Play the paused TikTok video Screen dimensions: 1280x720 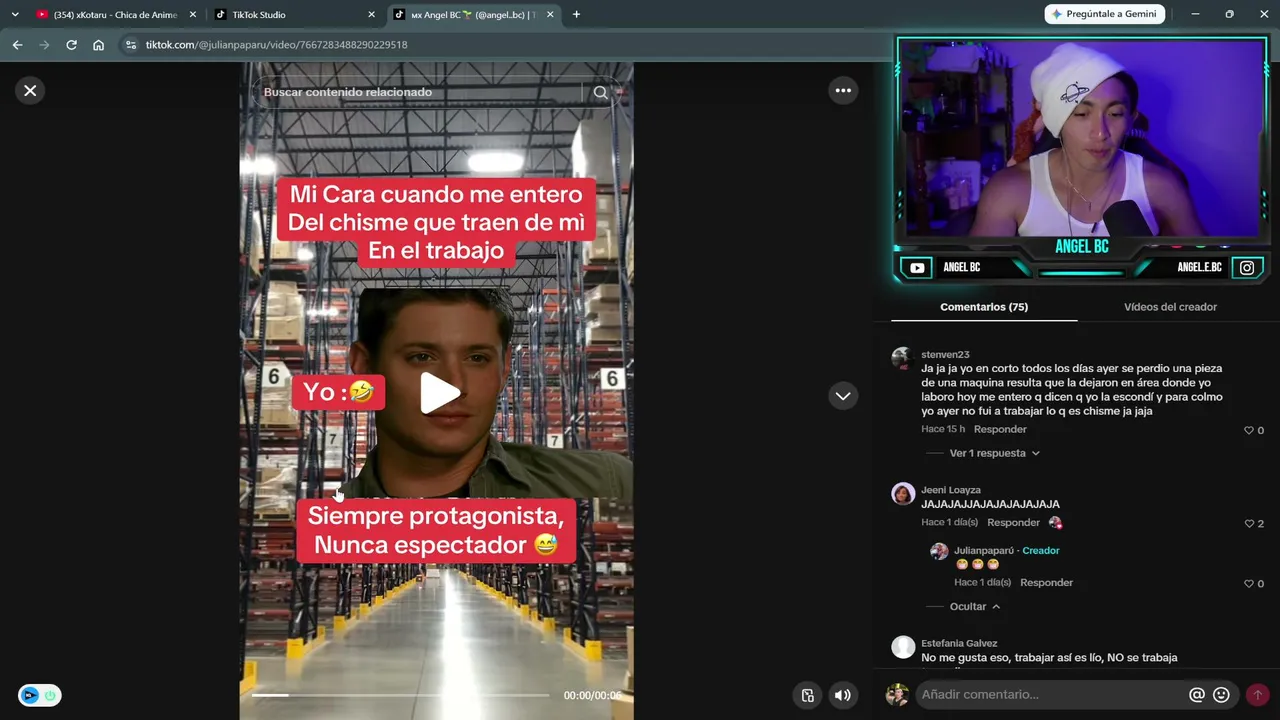pyautogui.click(x=438, y=393)
